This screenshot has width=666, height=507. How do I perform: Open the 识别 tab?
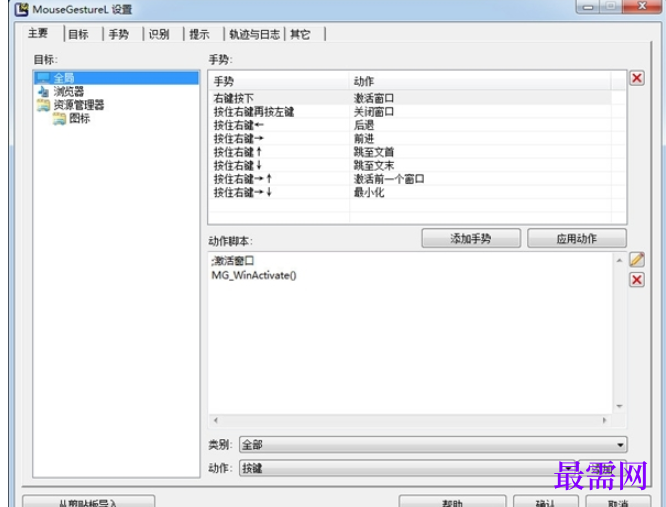[159, 34]
